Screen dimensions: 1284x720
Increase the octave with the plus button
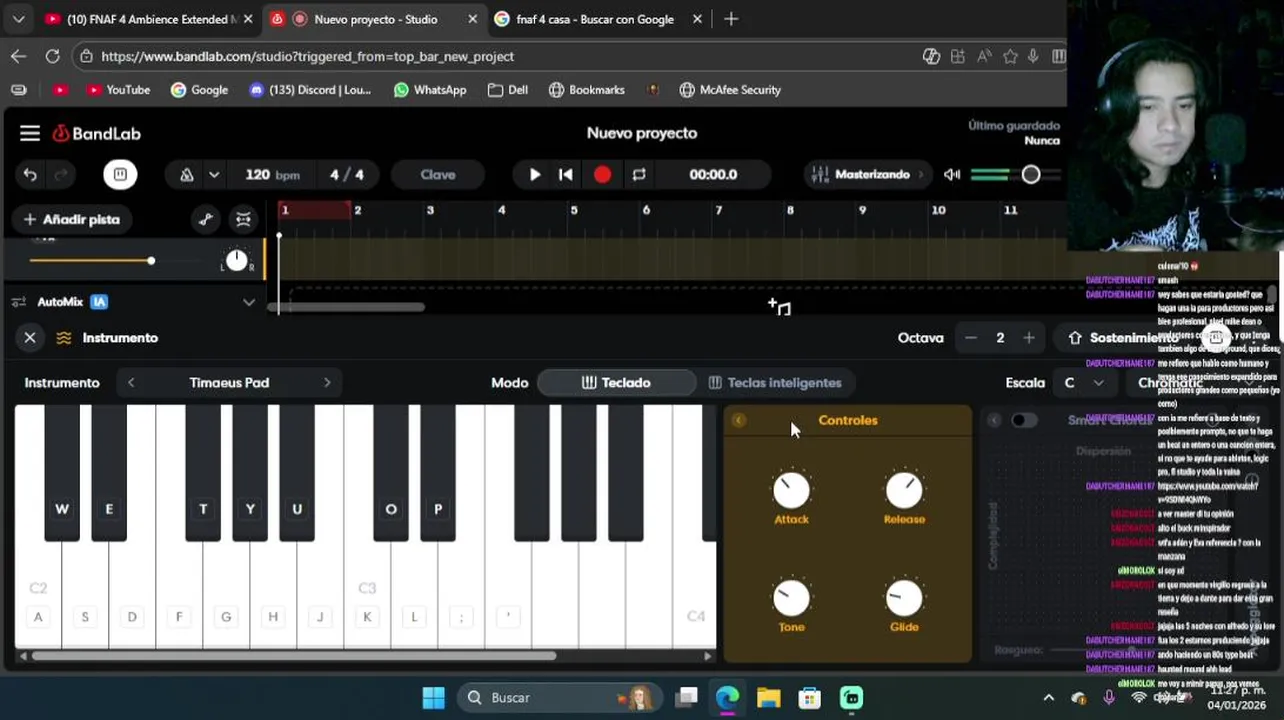tap(1028, 338)
